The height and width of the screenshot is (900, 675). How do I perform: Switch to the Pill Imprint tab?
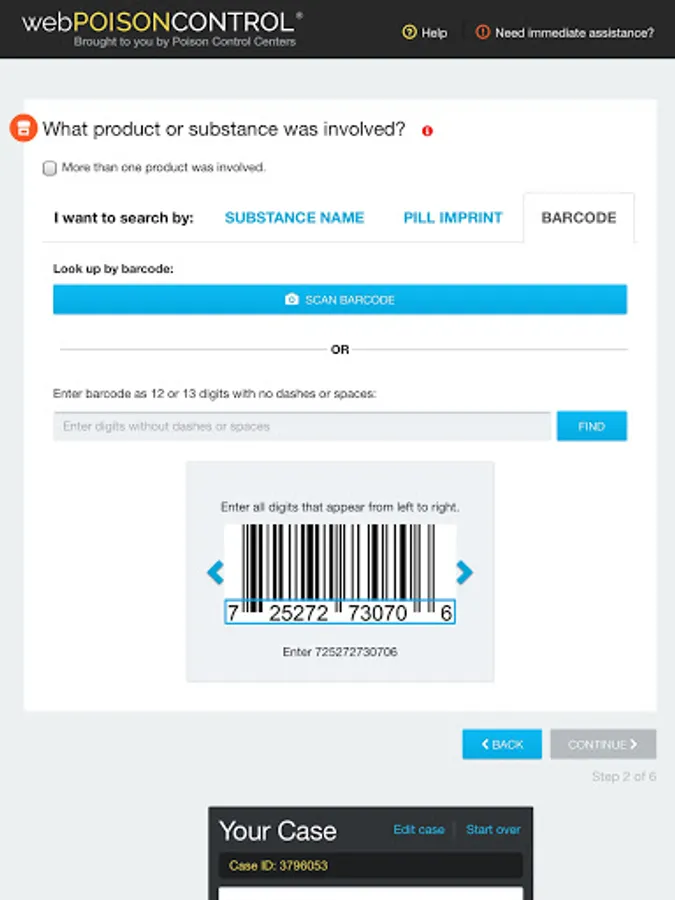tap(453, 218)
